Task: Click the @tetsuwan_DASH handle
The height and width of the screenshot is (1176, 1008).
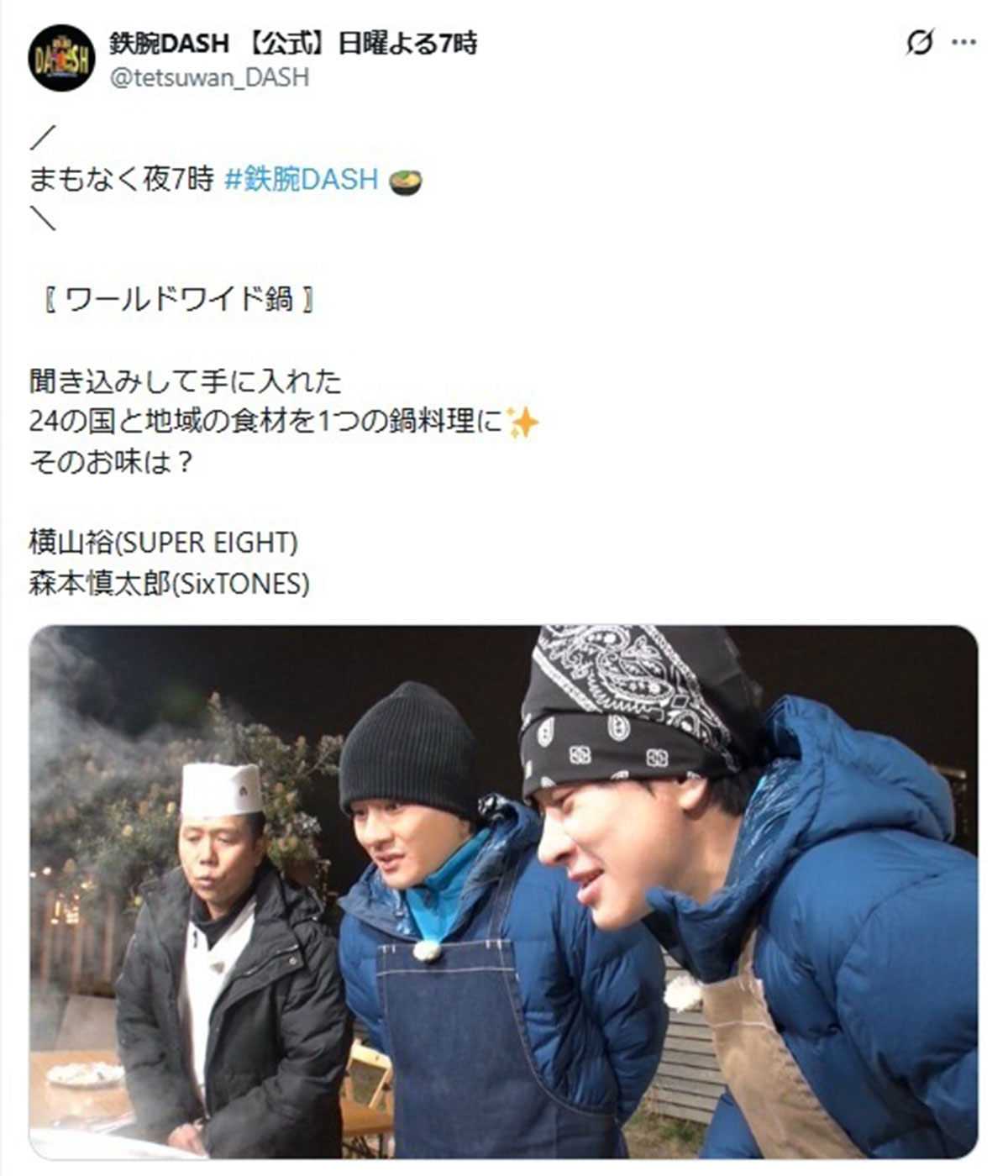Action: click(x=209, y=77)
